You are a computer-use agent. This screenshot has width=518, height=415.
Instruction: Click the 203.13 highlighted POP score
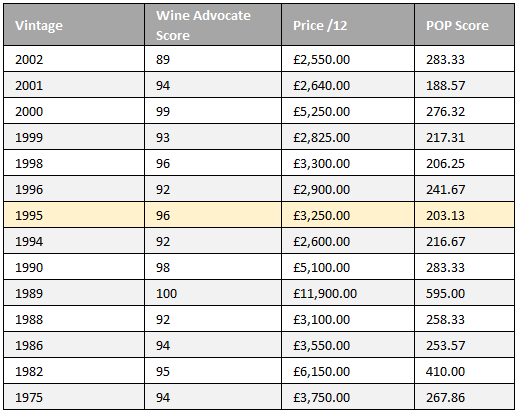tap(465, 215)
